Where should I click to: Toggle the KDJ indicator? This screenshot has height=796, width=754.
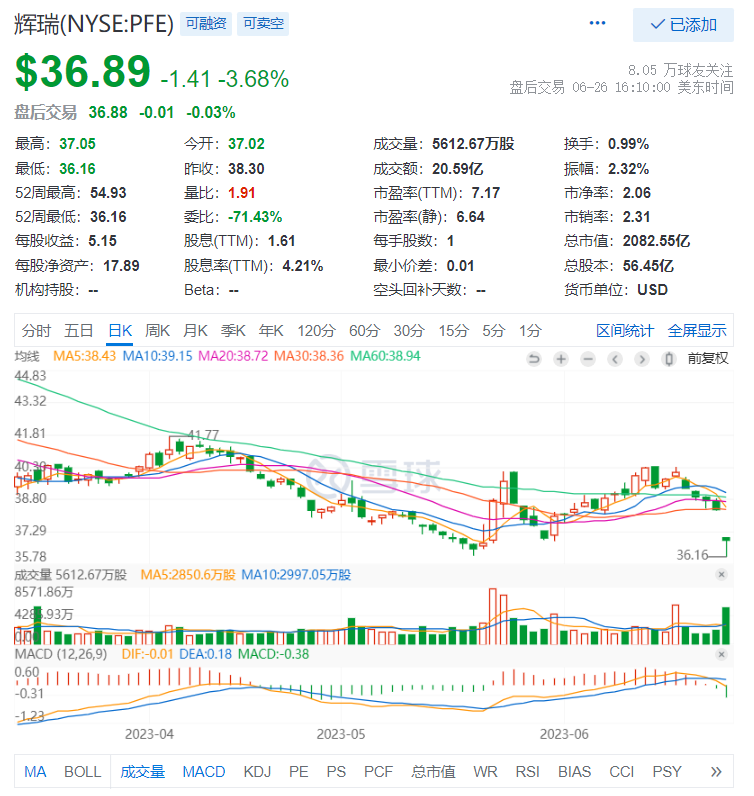pyautogui.click(x=257, y=772)
